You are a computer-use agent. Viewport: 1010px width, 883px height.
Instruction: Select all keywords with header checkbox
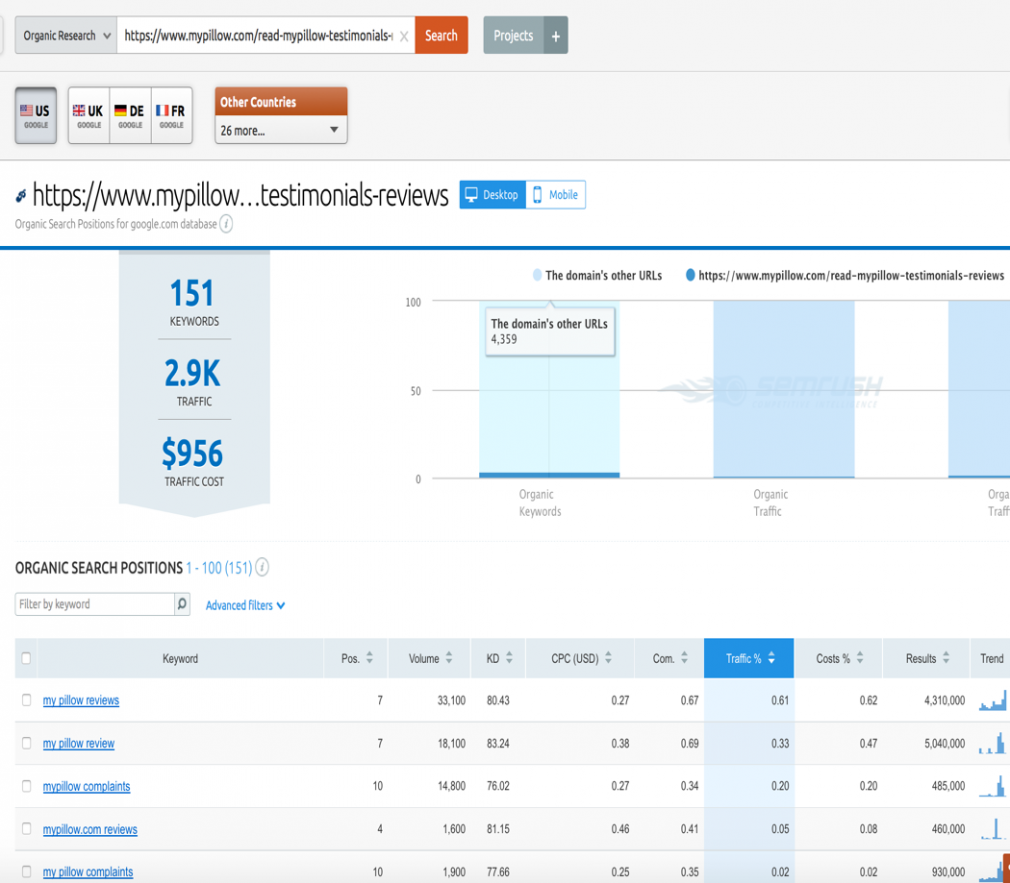26,658
